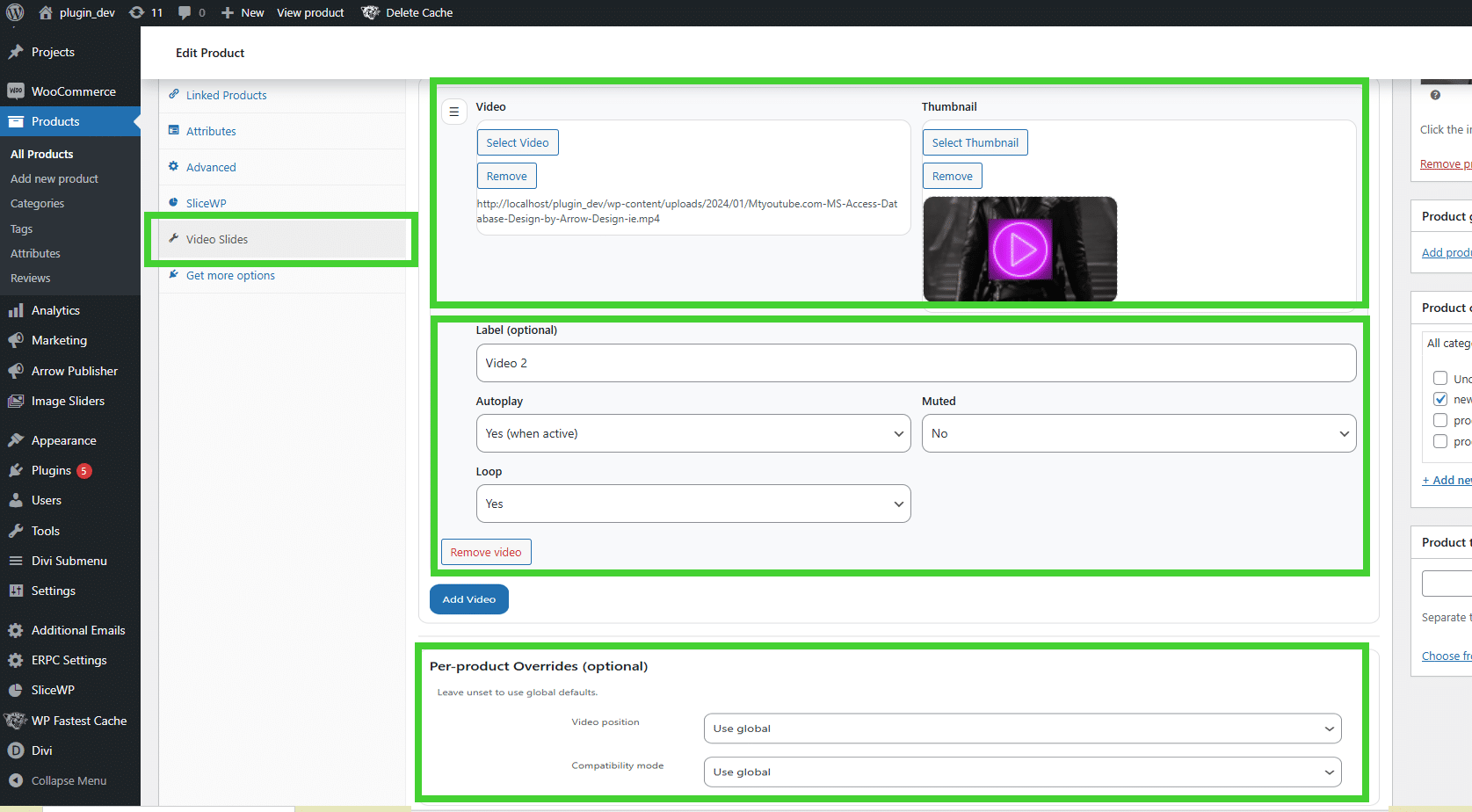Open the Attributes product tab

tap(211, 130)
